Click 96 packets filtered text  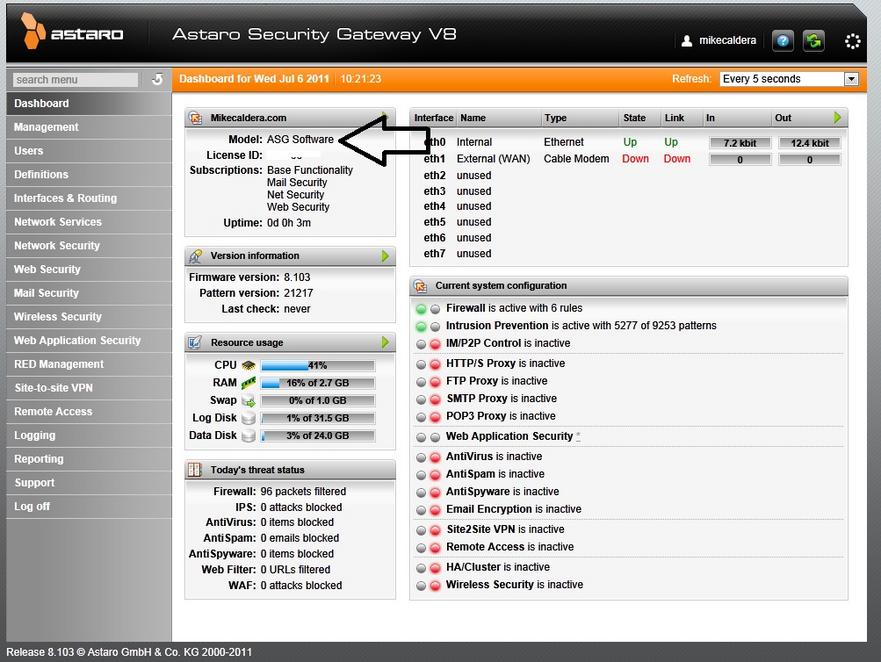click(303, 491)
